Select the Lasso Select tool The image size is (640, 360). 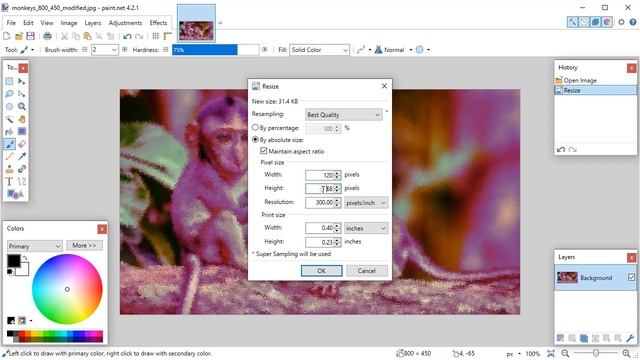click(9, 94)
